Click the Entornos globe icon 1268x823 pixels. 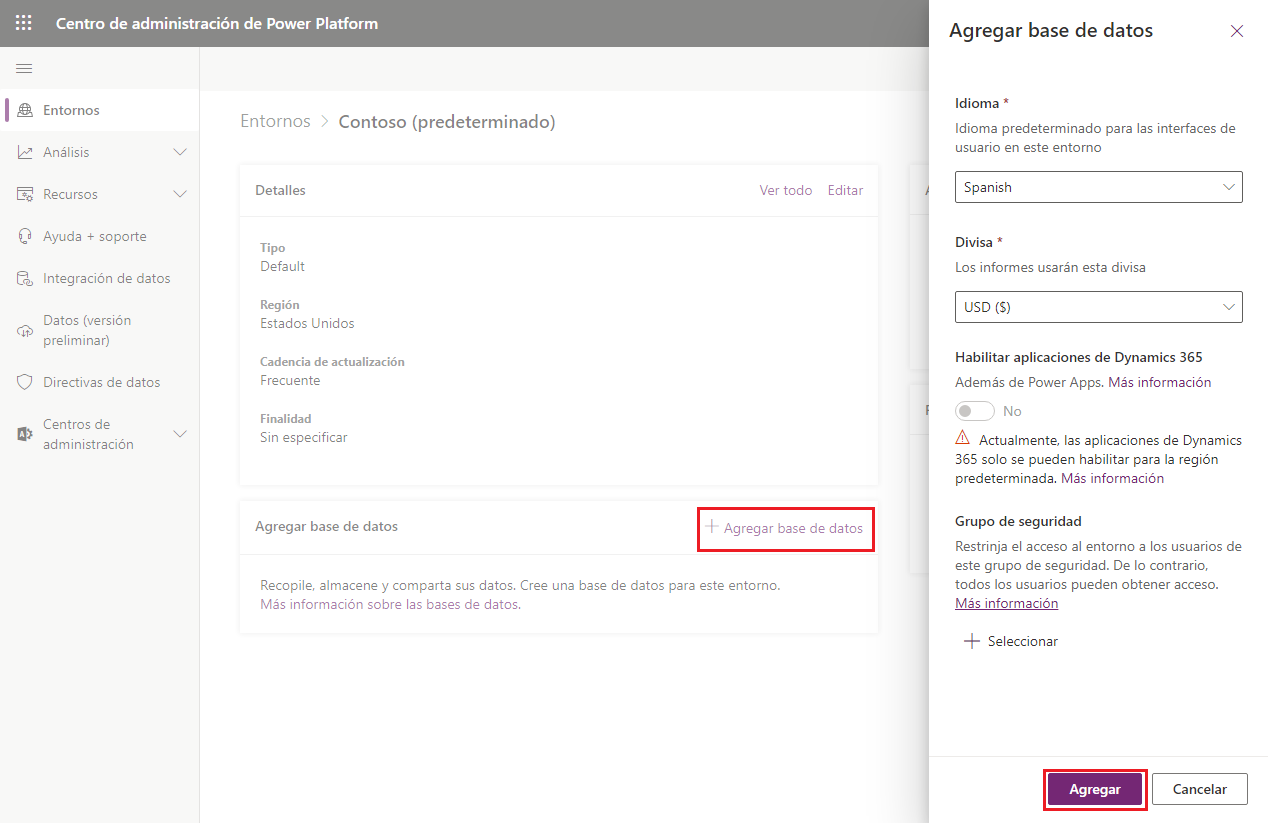coord(25,110)
